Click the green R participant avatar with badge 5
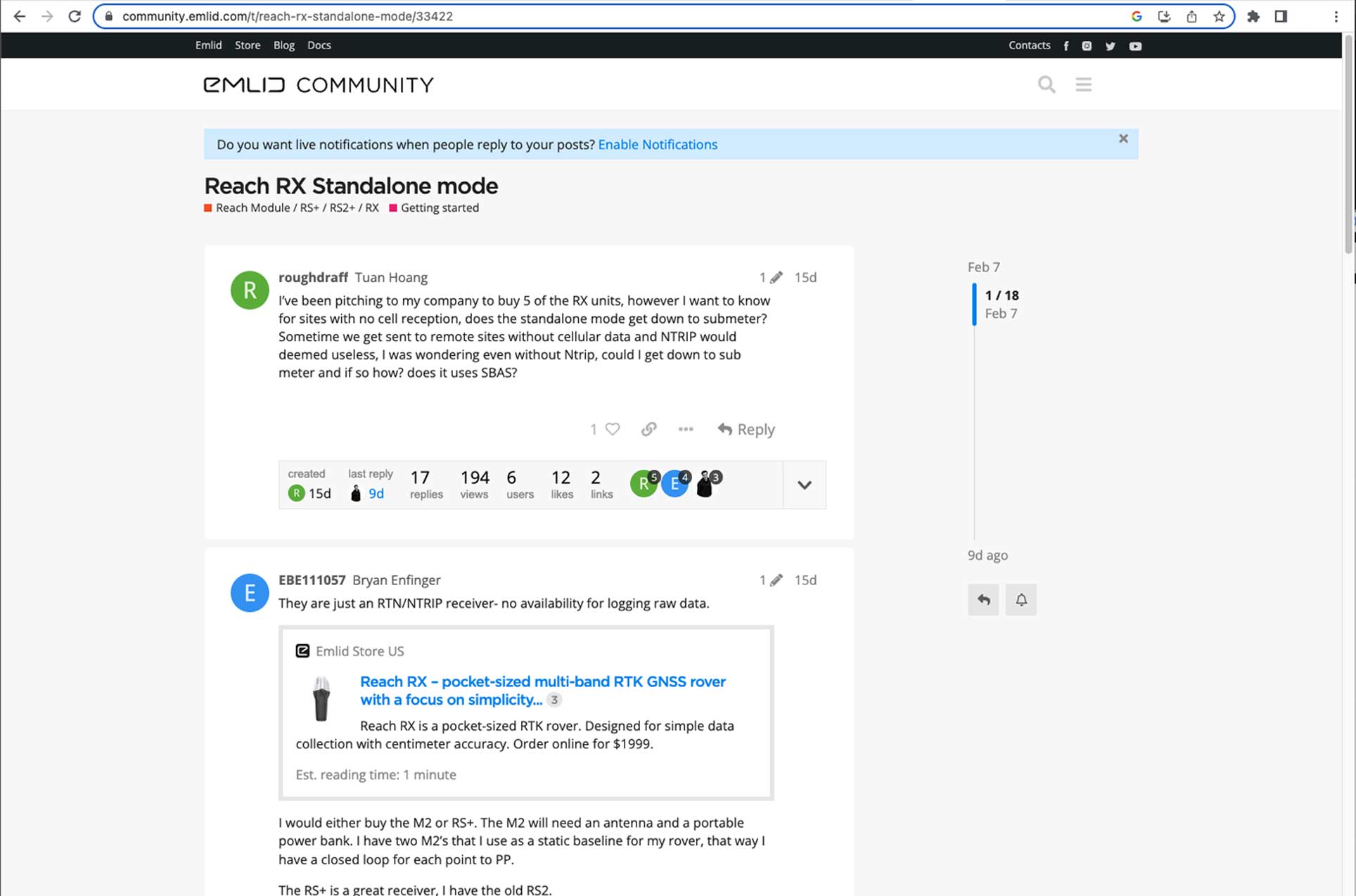Image resolution: width=1356 pixels, height=896 pixels. (644, 483)
